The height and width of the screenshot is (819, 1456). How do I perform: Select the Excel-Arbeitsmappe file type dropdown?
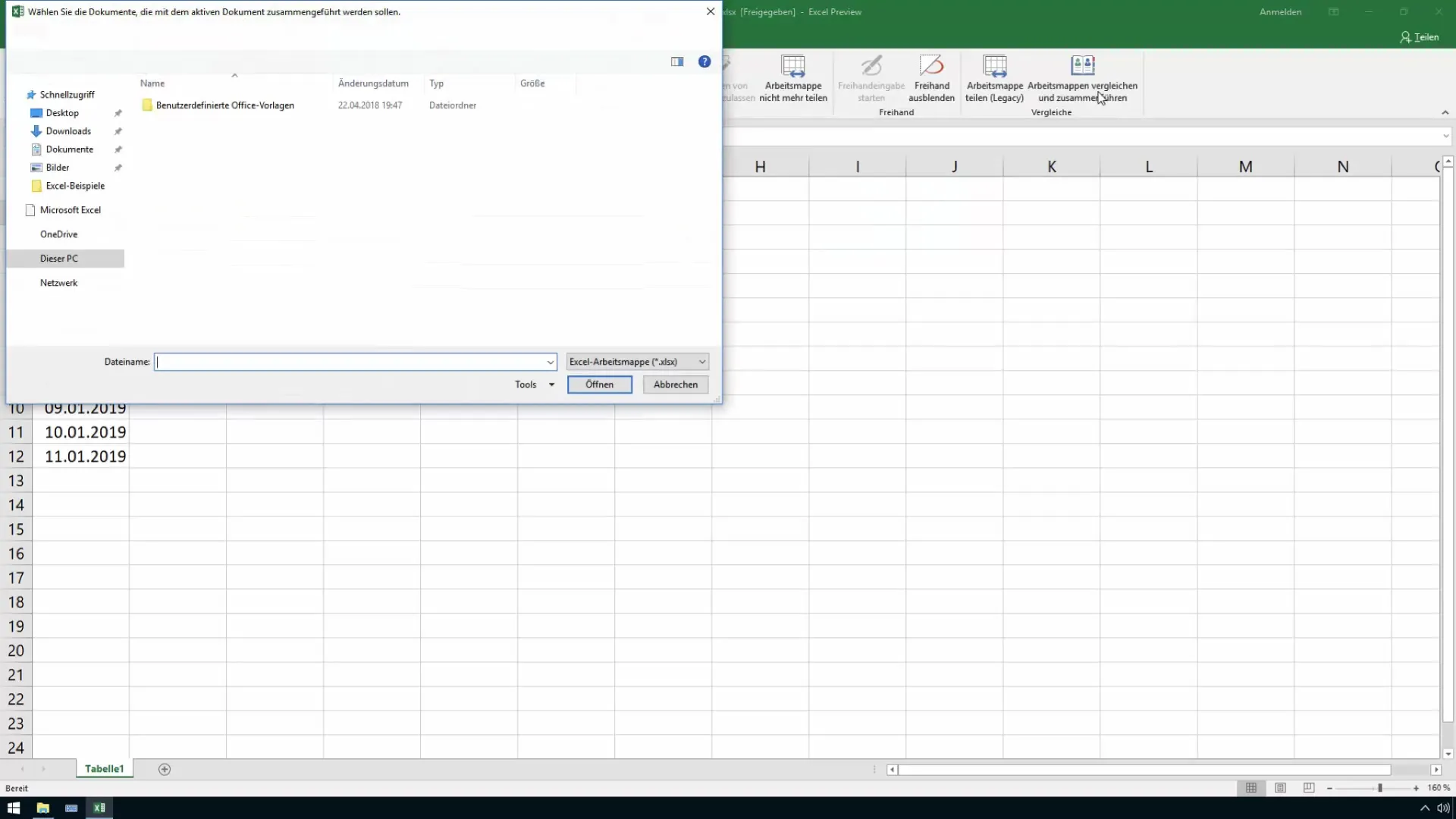635,361
